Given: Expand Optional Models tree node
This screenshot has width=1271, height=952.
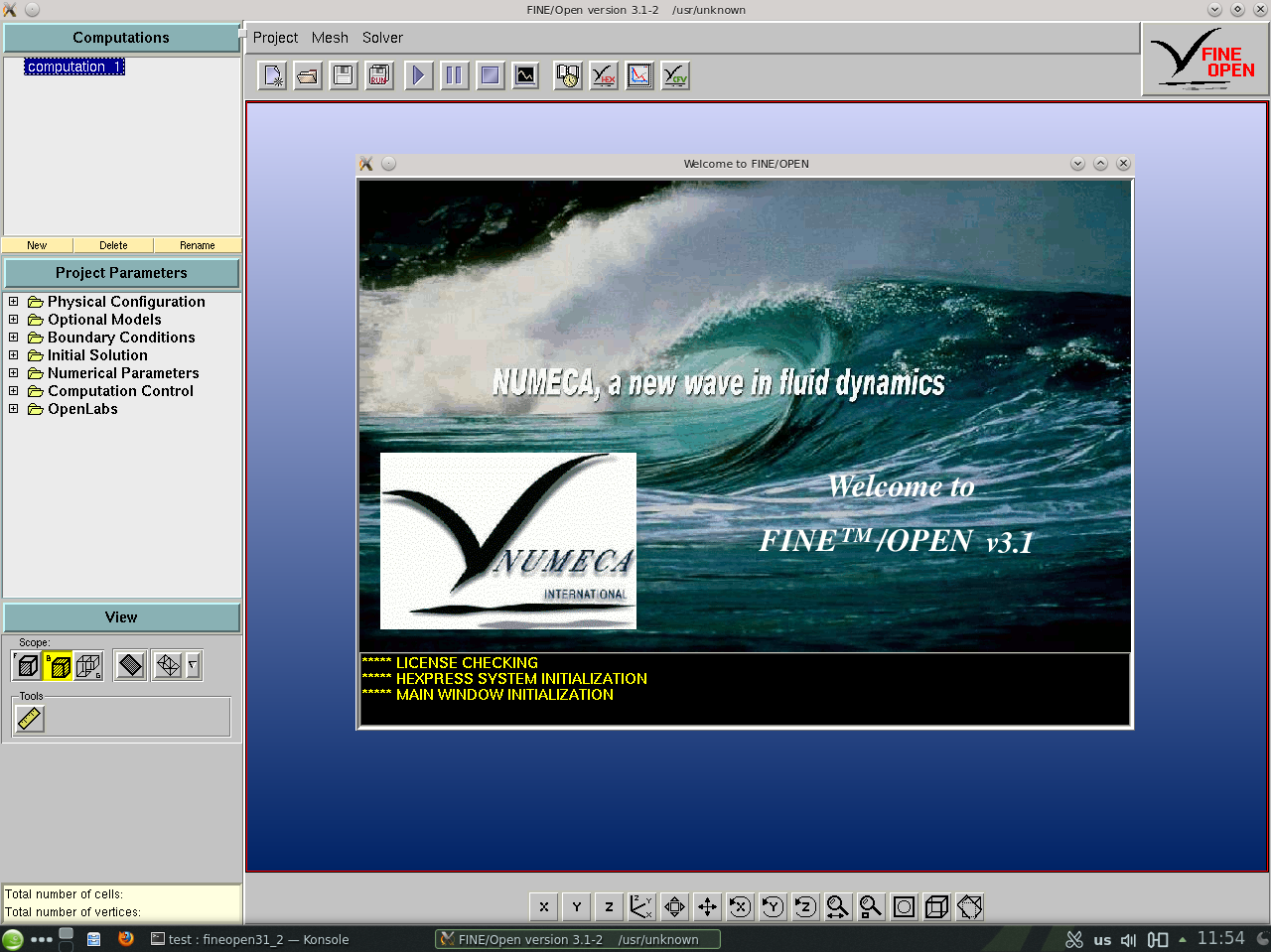Looking at the screenshot, I should [14, 320].
